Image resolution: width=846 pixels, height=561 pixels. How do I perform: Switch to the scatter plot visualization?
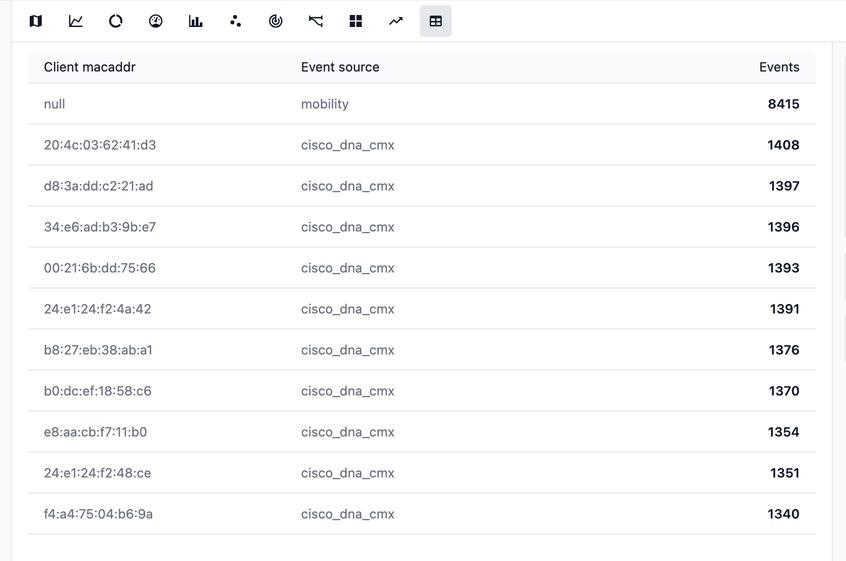[x=236, y=21]
